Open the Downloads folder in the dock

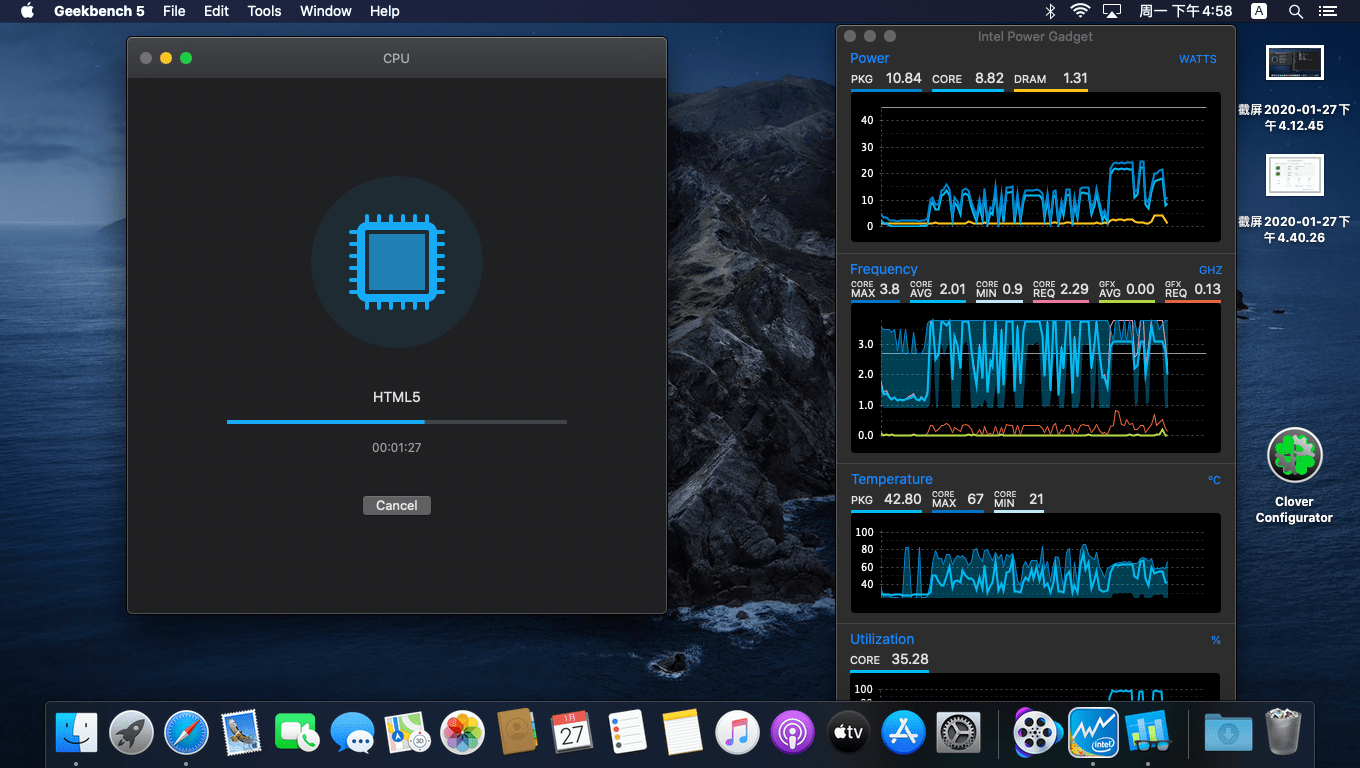1228,733
